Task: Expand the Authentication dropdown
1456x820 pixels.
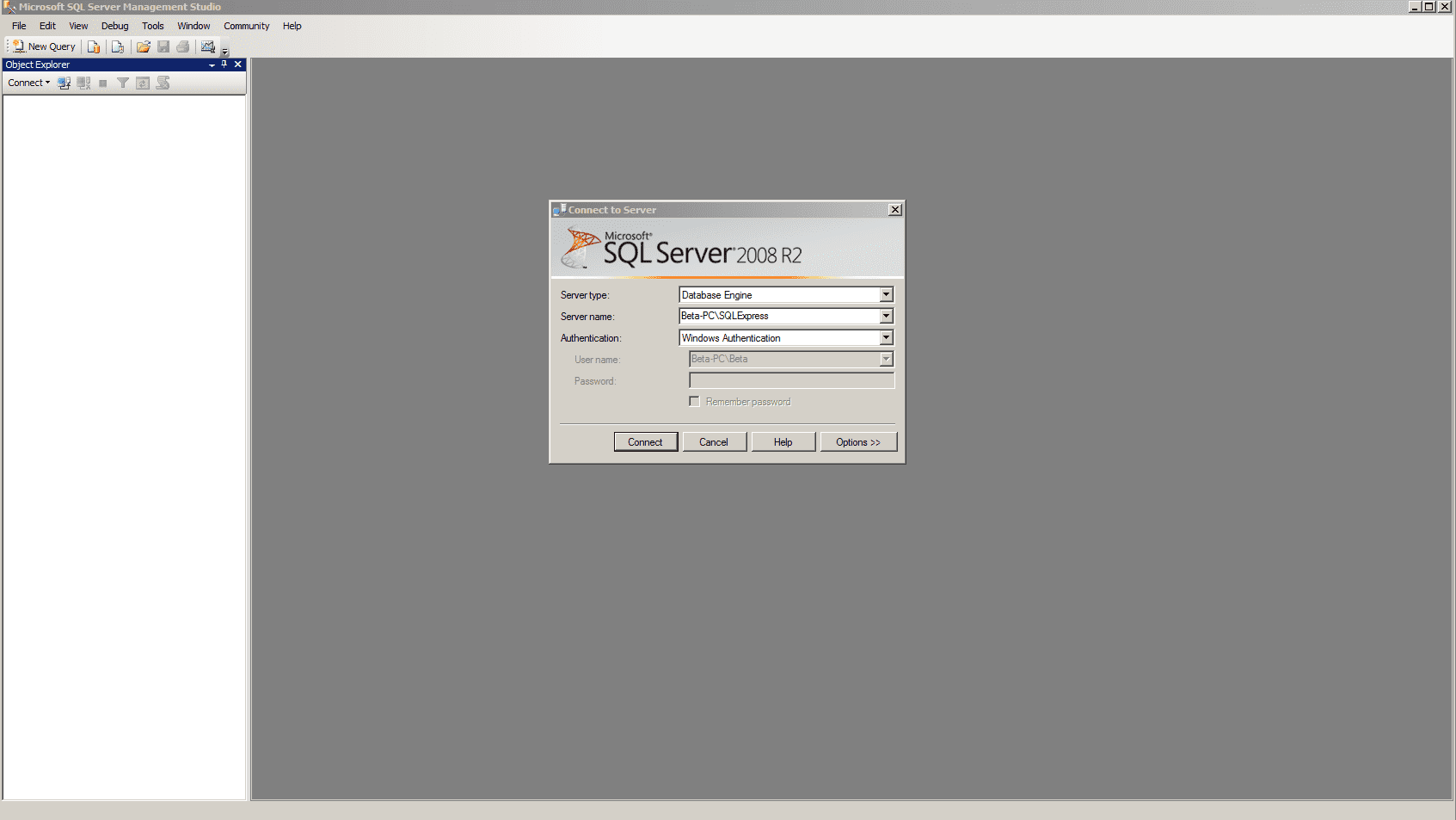Action: (x=886, y=338)
